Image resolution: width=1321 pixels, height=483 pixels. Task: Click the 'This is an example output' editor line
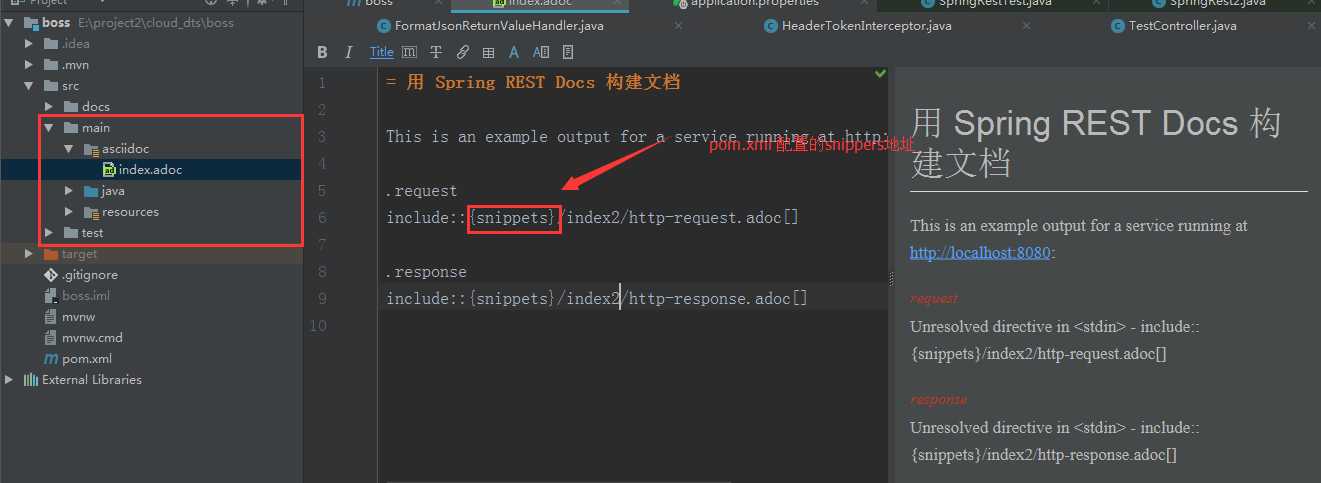pos(637,137)
